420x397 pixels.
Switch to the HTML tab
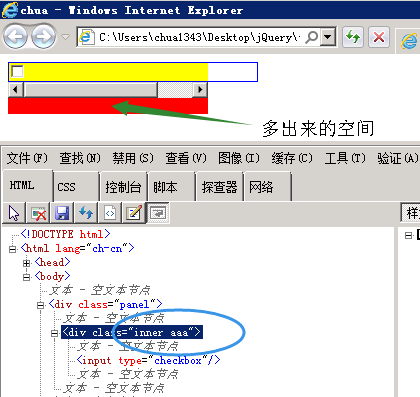[x=27, y=186]
